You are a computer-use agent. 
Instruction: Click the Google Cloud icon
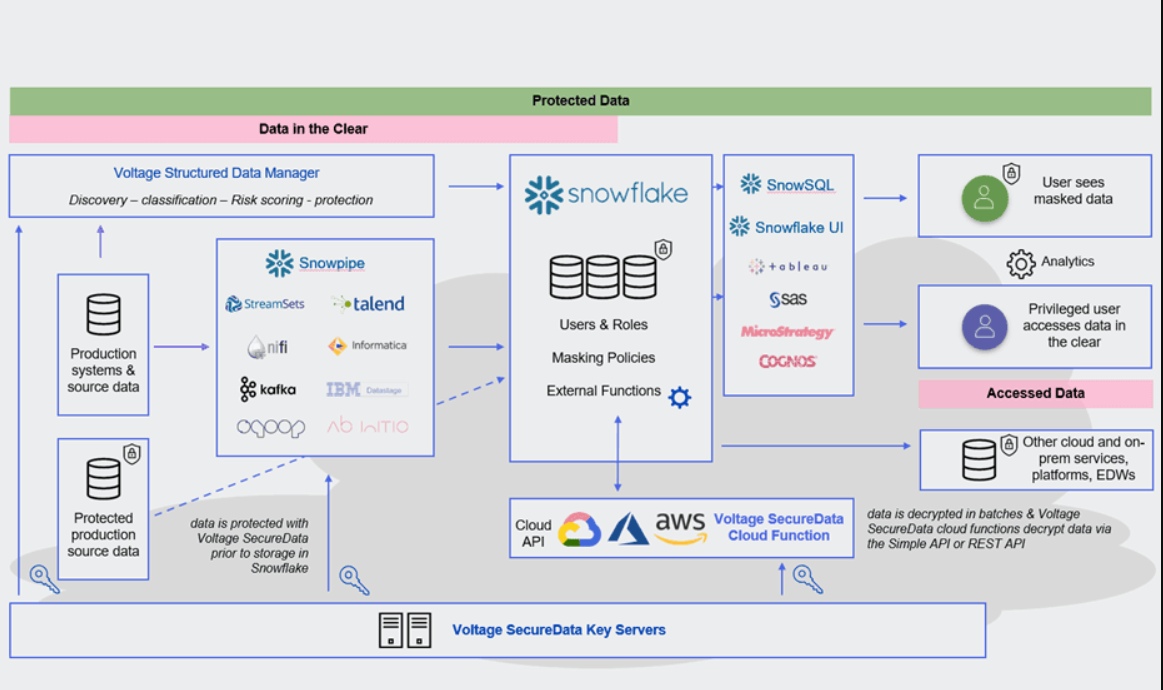[x=579, y=529]
